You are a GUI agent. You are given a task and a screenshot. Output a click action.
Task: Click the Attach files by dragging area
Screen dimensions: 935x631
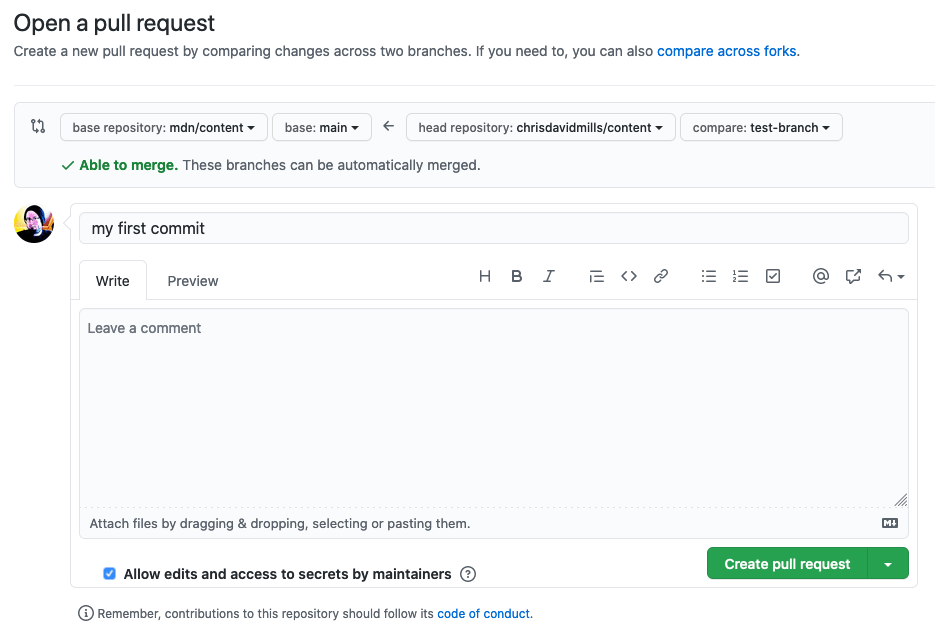coord(494,523)
